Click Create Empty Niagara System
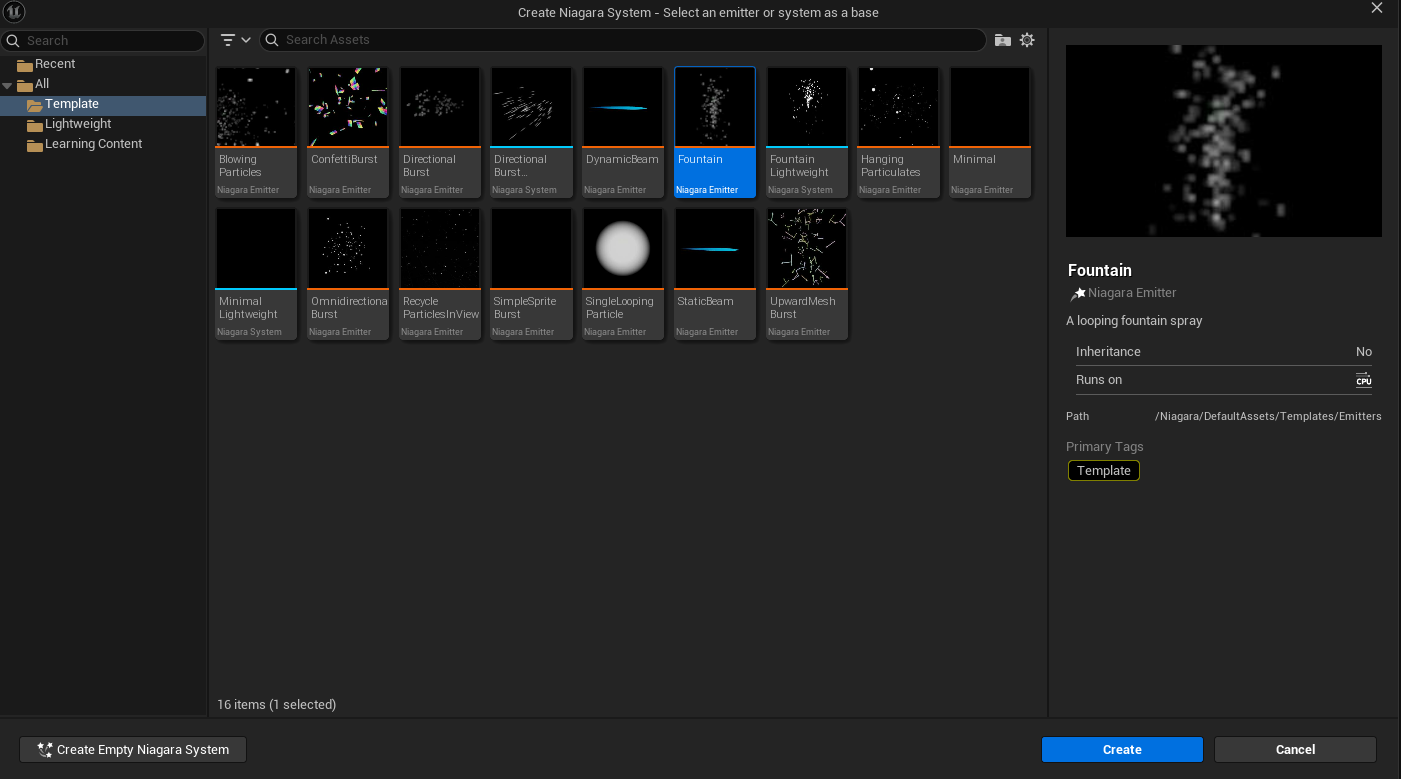Screen dimensions: 1401x779 (133, 750)
